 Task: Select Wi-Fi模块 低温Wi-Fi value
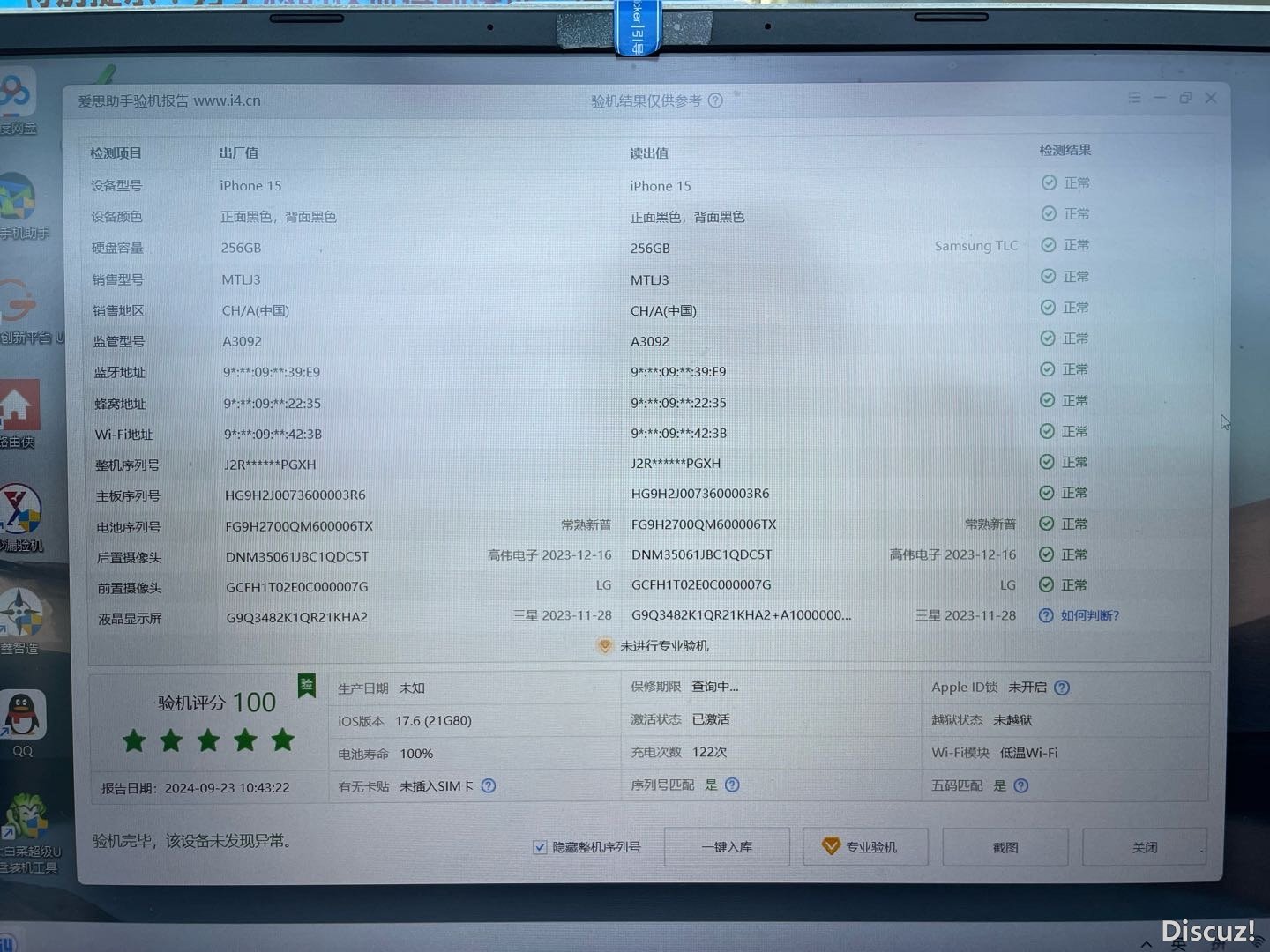[x=1029, y=753]
